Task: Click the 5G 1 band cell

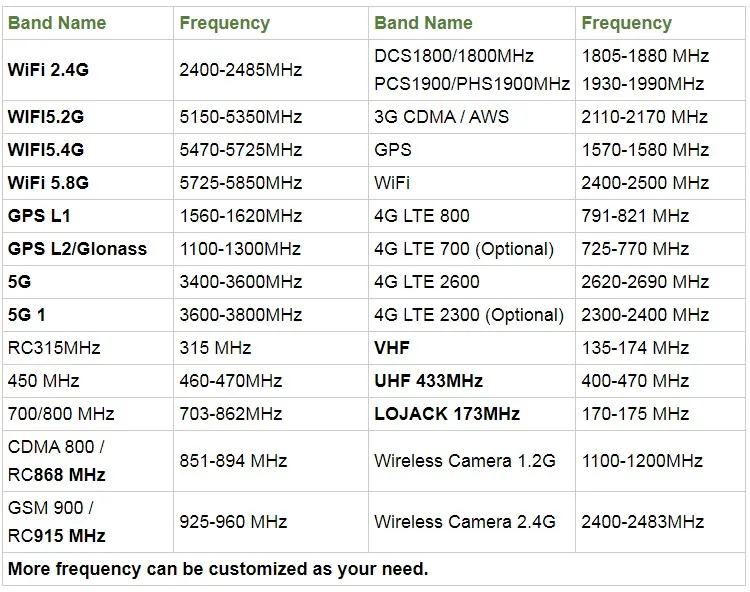Action: [x=27, y=315]
